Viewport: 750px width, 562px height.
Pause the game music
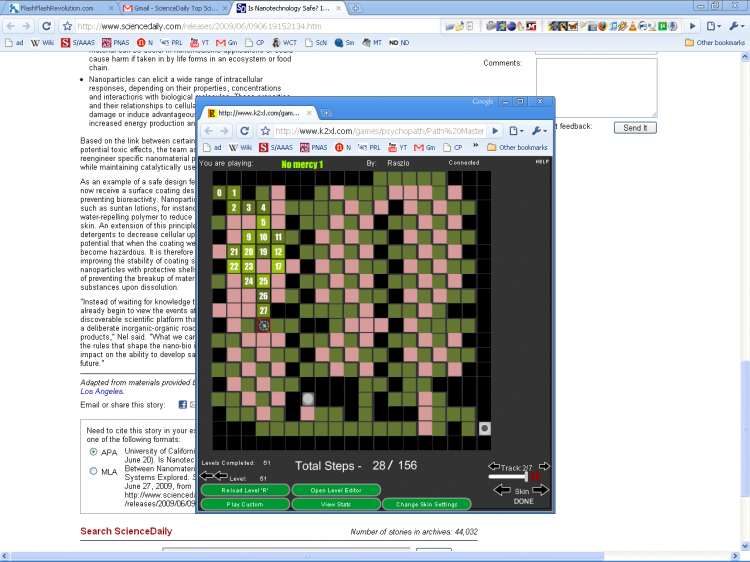535,478
